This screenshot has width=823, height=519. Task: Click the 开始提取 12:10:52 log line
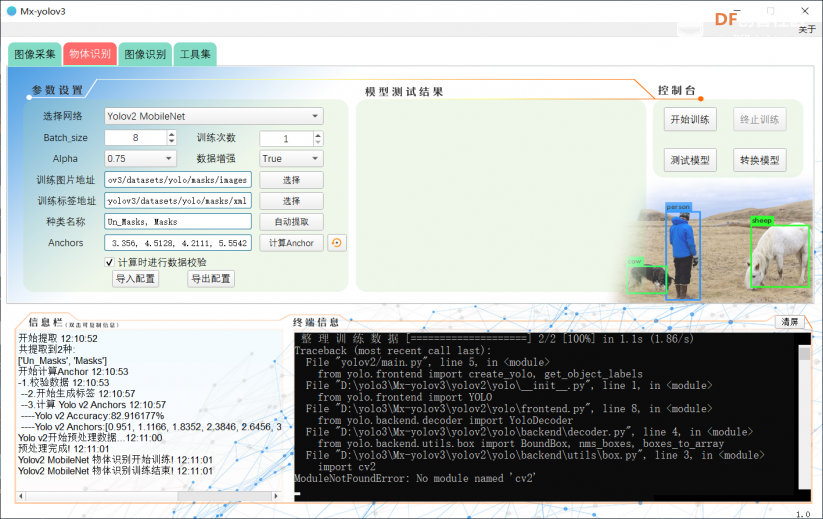(x=58, y=338)
